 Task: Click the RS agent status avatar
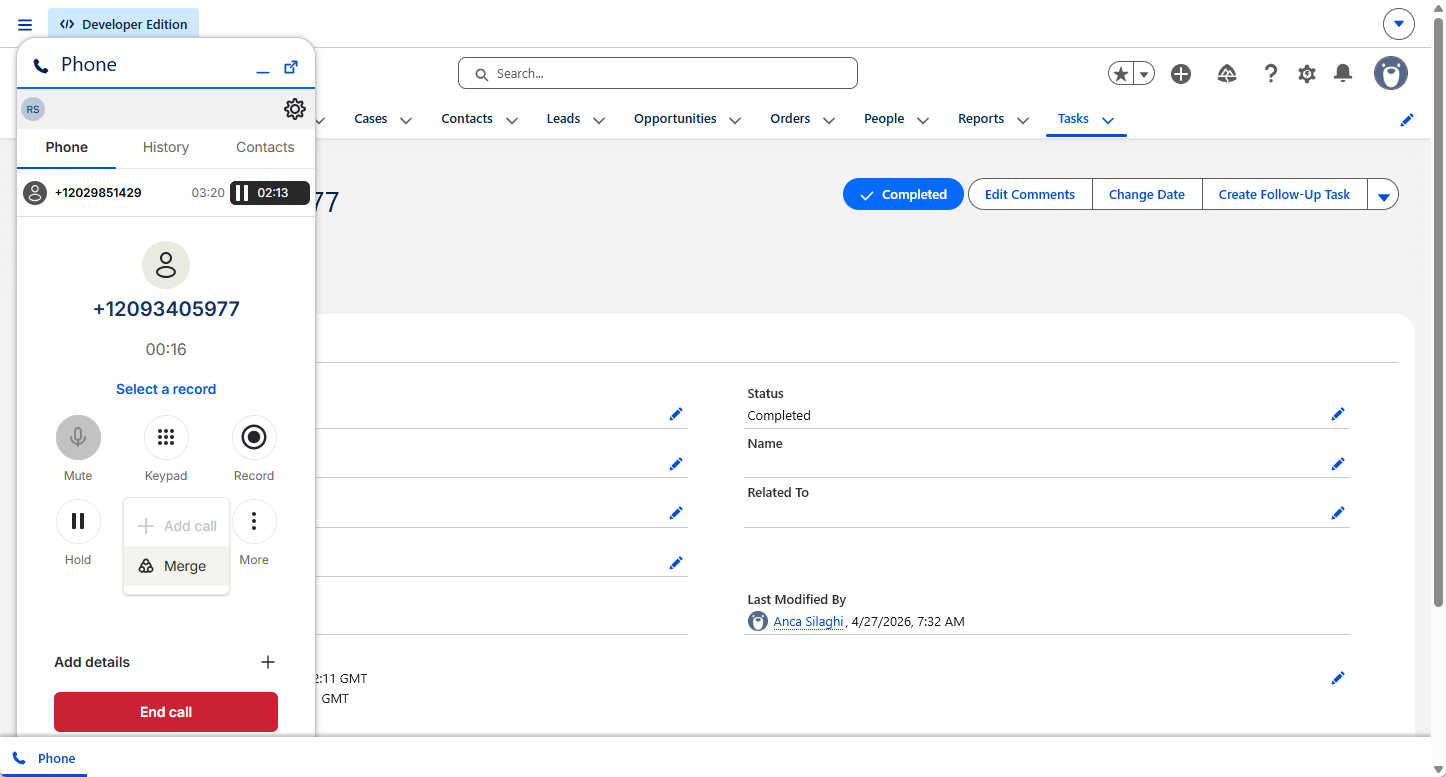(33, 109)
